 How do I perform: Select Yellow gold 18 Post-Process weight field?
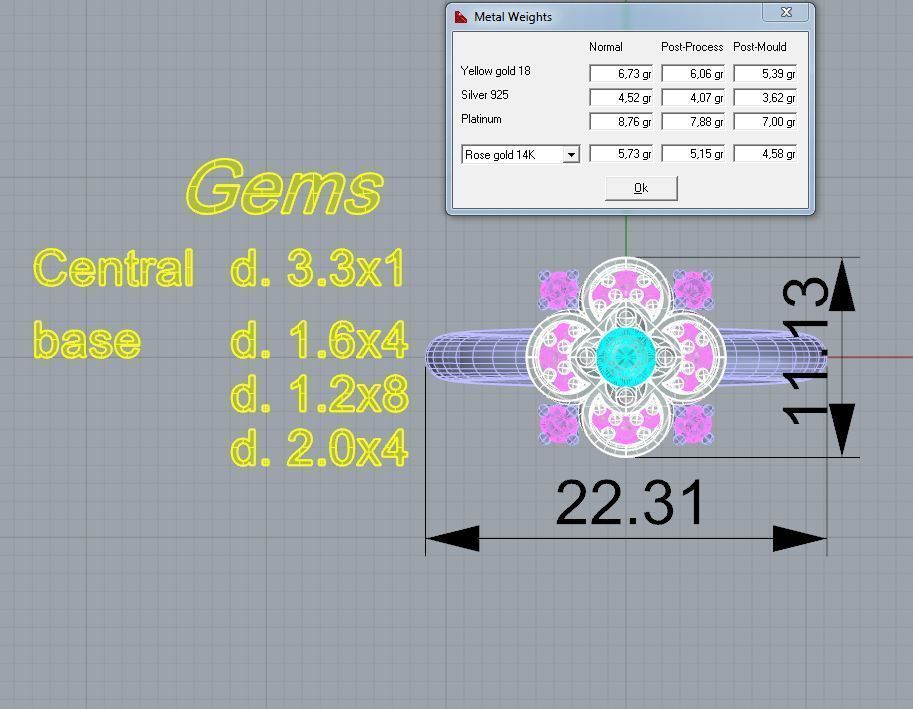pyautogui.click(x=693, y=73)
